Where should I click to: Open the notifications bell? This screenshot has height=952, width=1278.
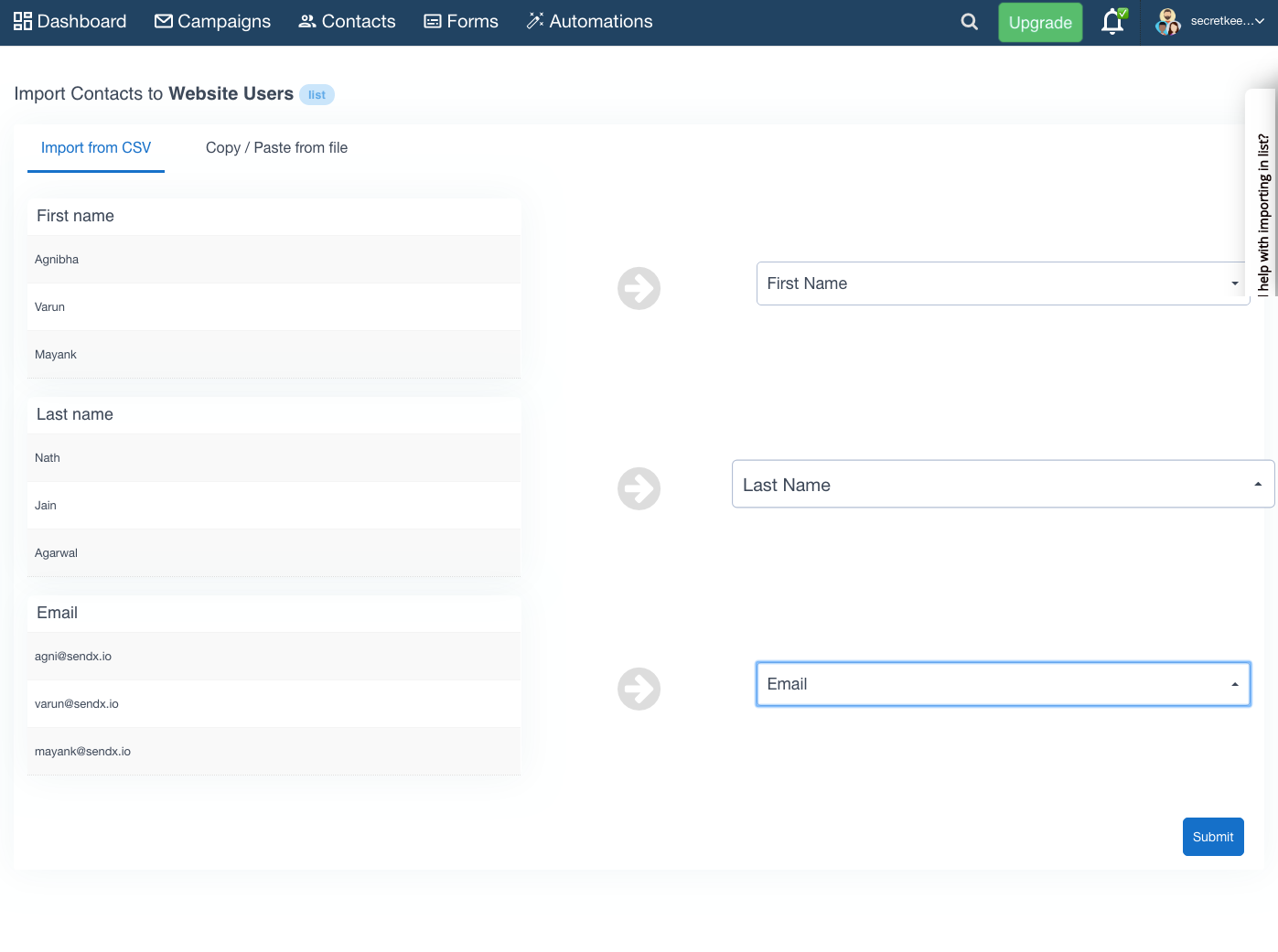point(1112,22)
